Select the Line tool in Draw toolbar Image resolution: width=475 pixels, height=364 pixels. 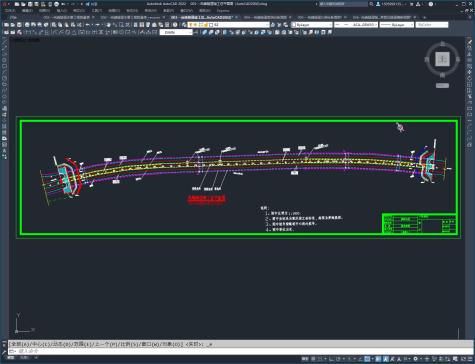[x=4, y=41]
